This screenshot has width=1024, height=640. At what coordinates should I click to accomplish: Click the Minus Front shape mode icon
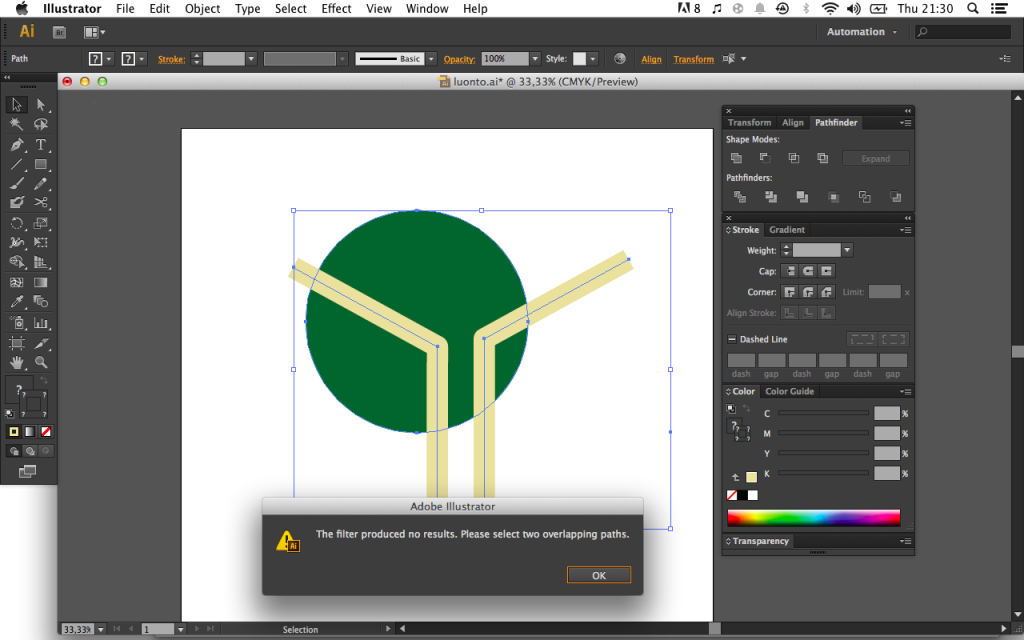point(765,158)
